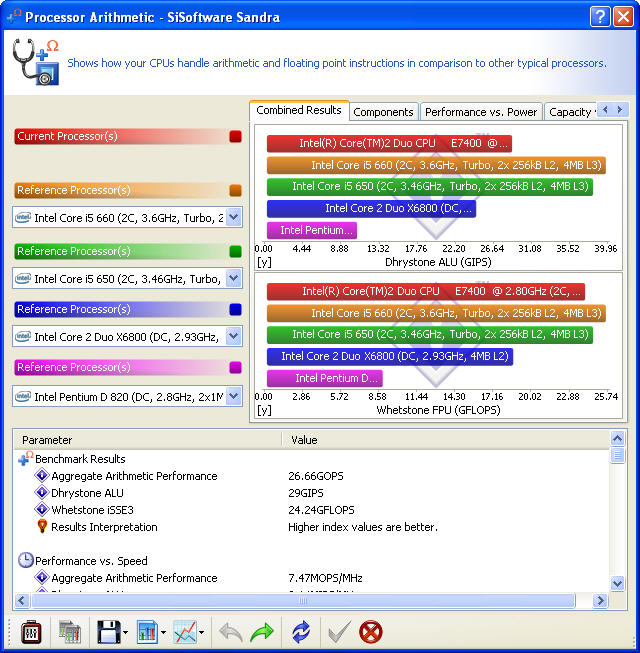The width and height of the screenshot is (640, 653).
Task: Click the magenta Intel Pentium D Whetstone bar
Action: tap(325, 378)
